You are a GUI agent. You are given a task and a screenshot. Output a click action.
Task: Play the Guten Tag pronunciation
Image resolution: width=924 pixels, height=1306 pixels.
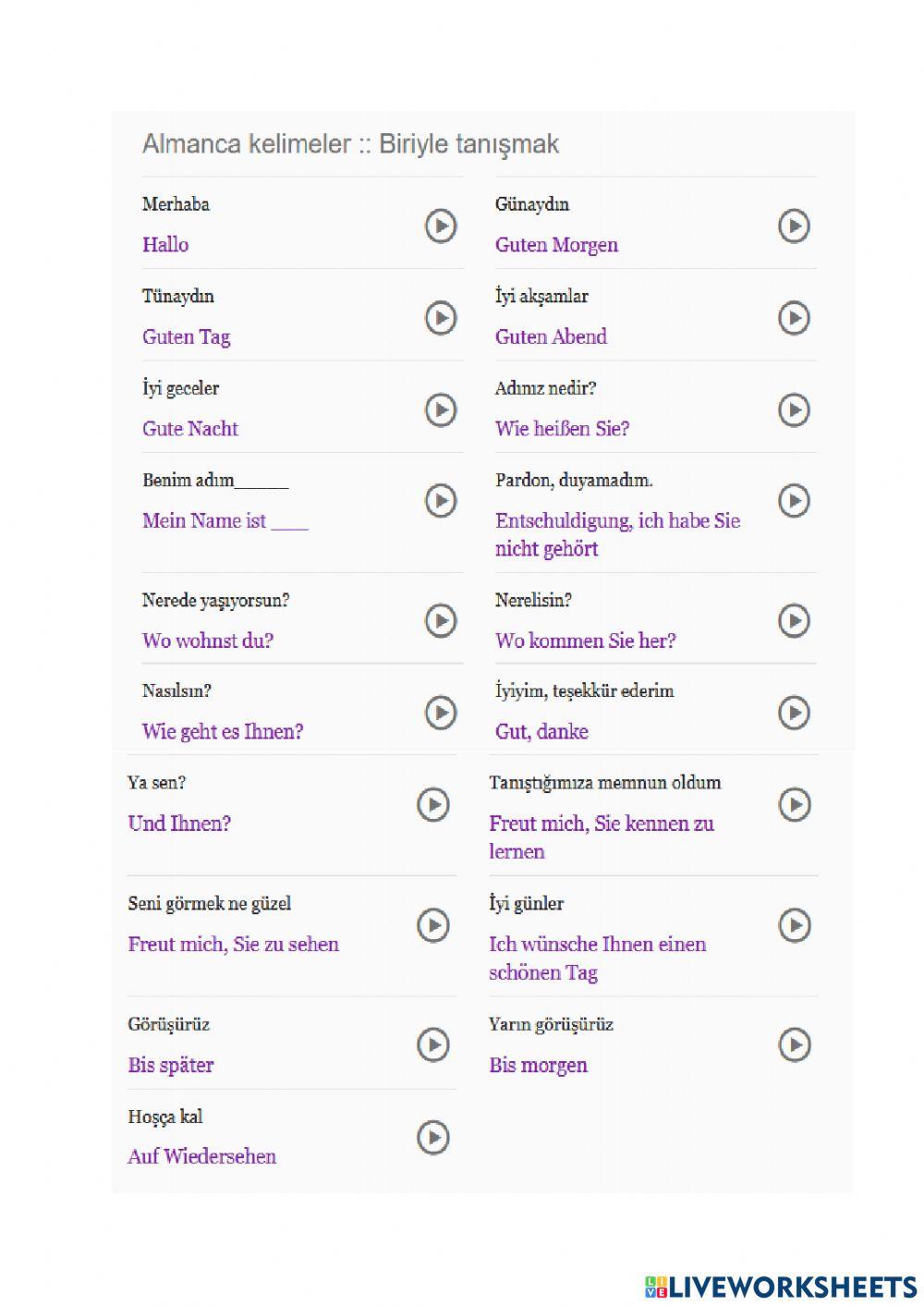(x=441, y=318)
